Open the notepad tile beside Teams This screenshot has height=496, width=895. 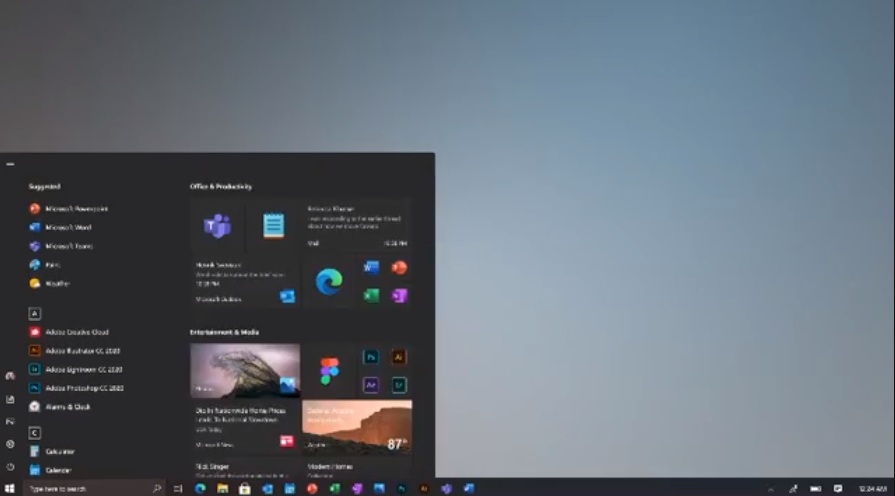coord(273,226)
